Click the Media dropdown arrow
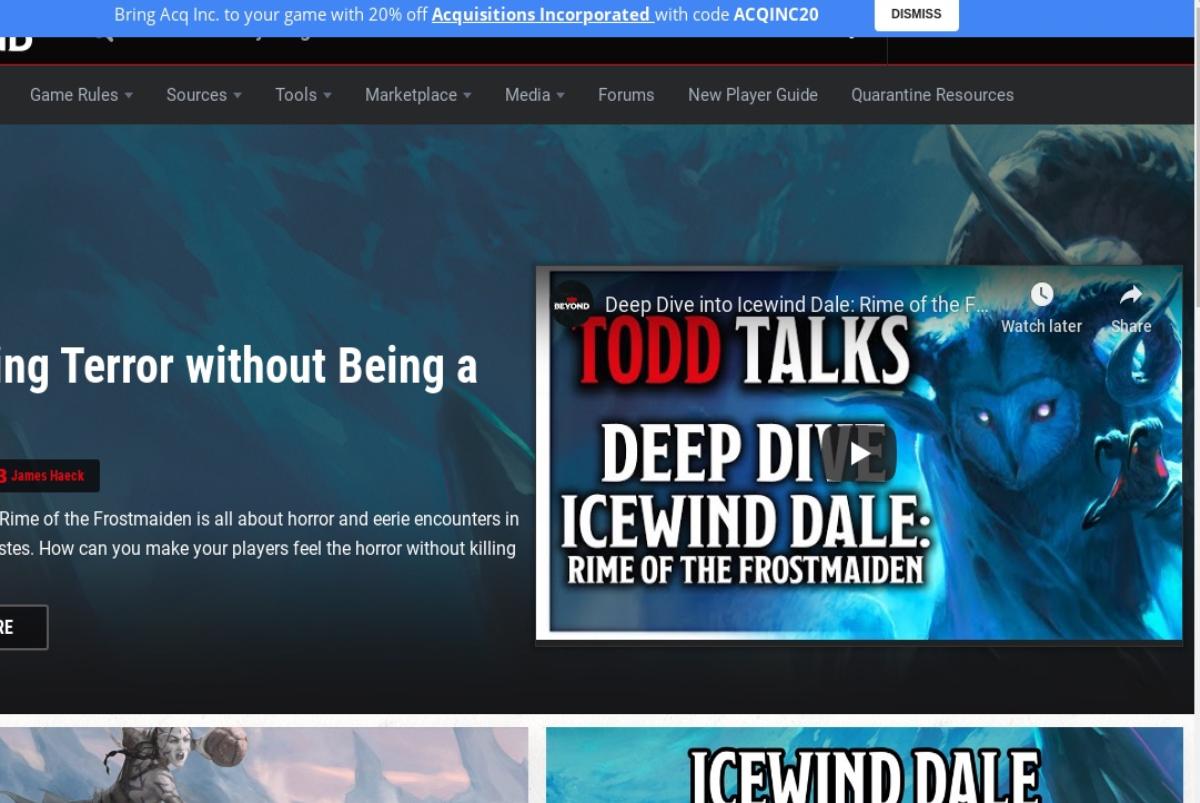This screenshot has height=803, width=1200. 560,95
